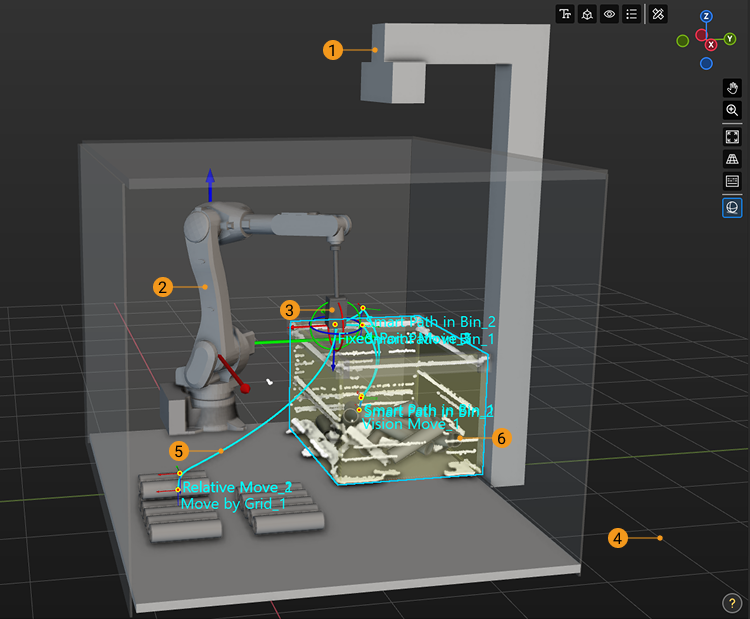750x619 pixels.
Task: Click the text label display icon
Action: (566, 14)
